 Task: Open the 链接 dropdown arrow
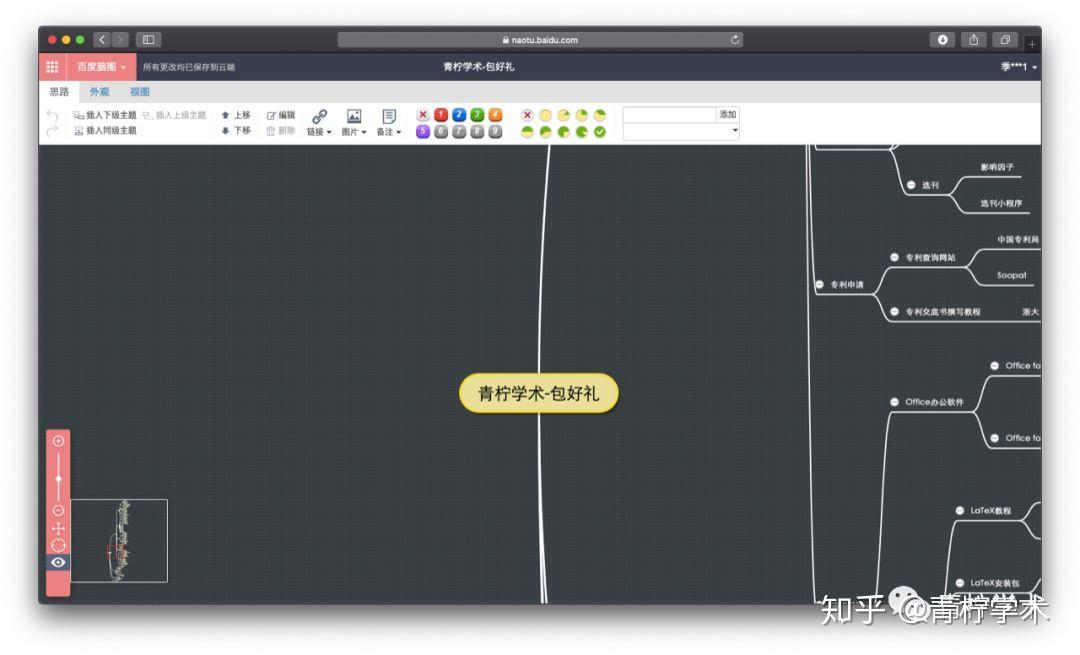pos(328,130)
